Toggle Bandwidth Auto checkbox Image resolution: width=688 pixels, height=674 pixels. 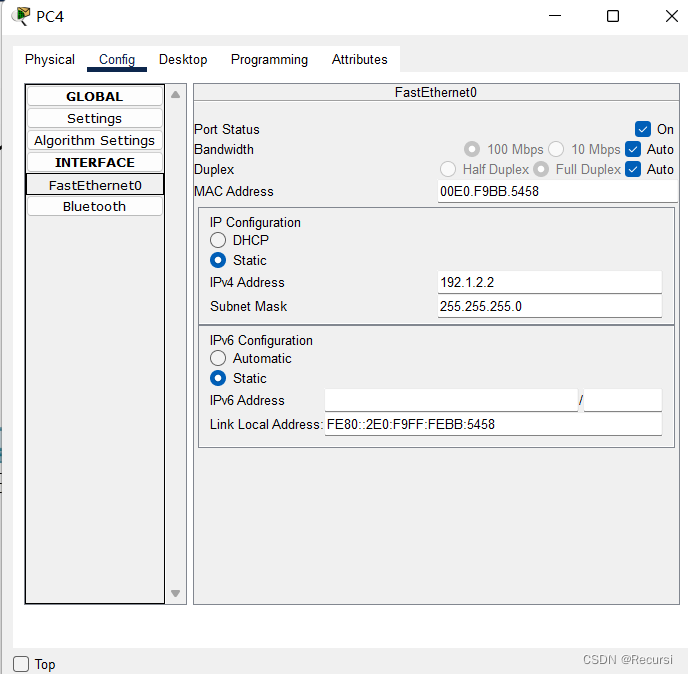[x=633, y=149]
